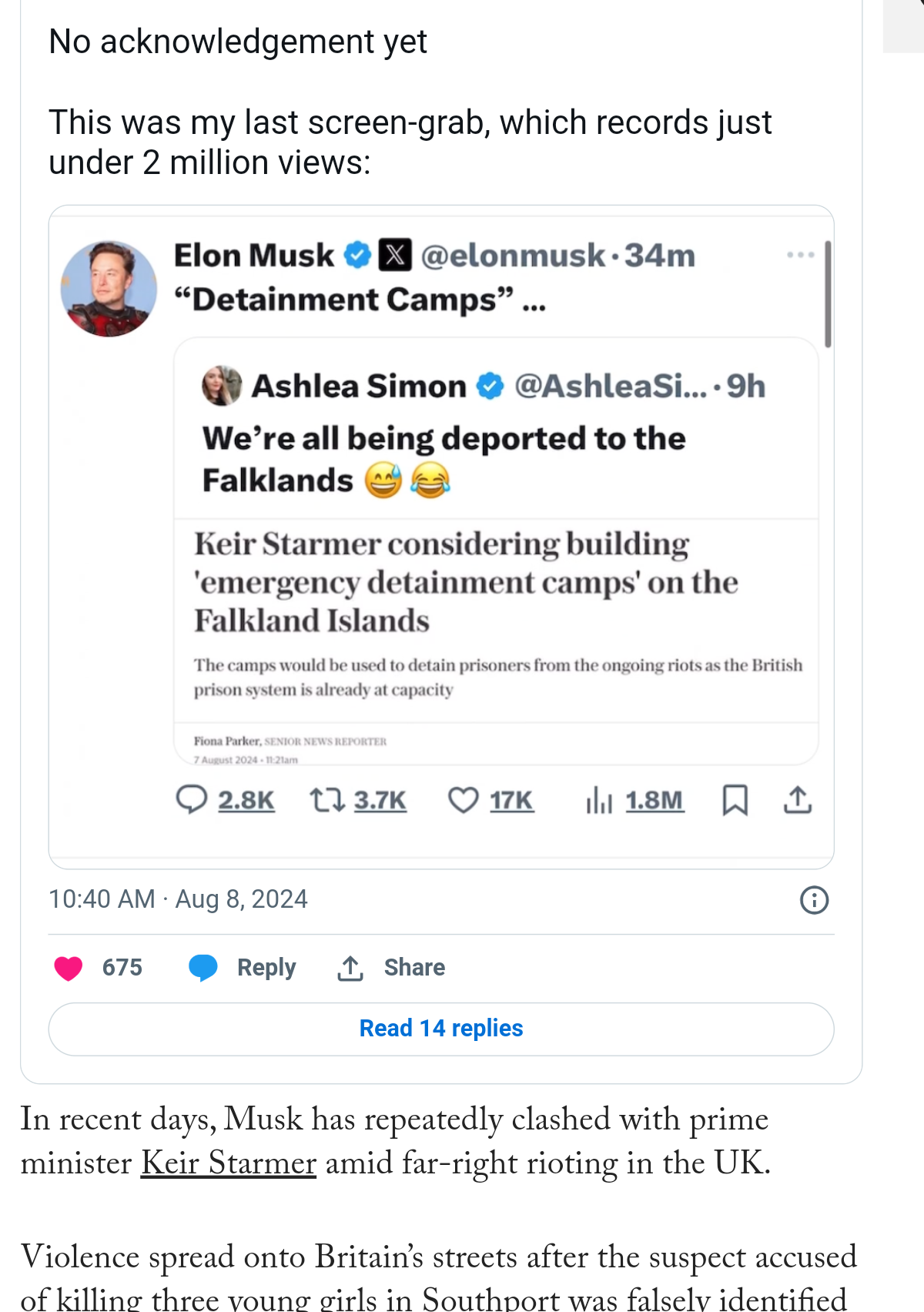
Task: Click the verified badge next to Ashlea Simon
Action: point(490,386)
